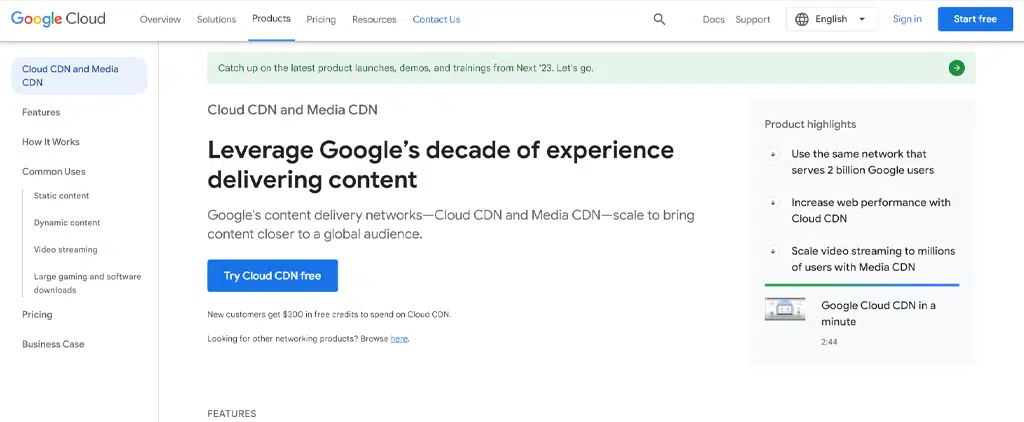This screenshot has height=422, width=1024.
Task: Click the Product highlights heading
Action: click(810, 124)
